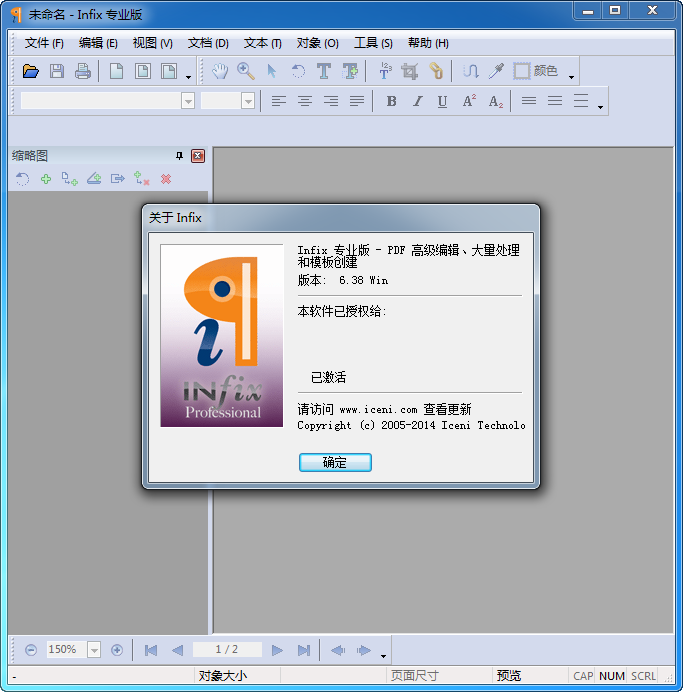Click the Open file folder icon
Viewport: 683px width, 692px height.
30,71
